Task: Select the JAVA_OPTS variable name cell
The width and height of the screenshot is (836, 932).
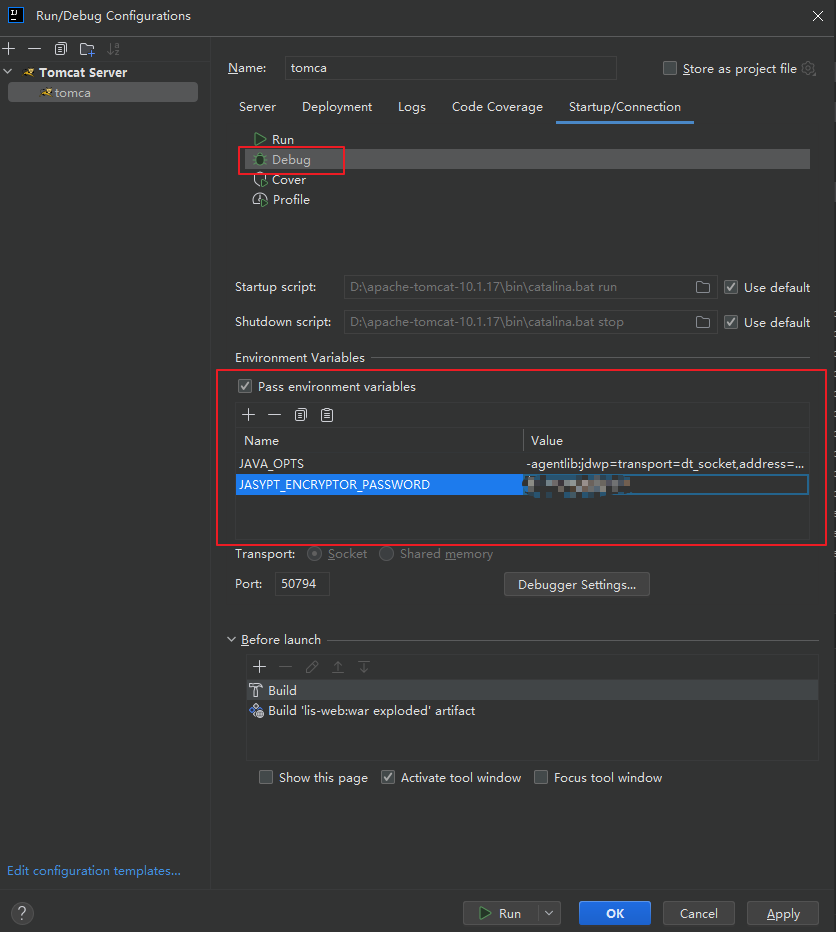Action: click(x=379, y=464)
